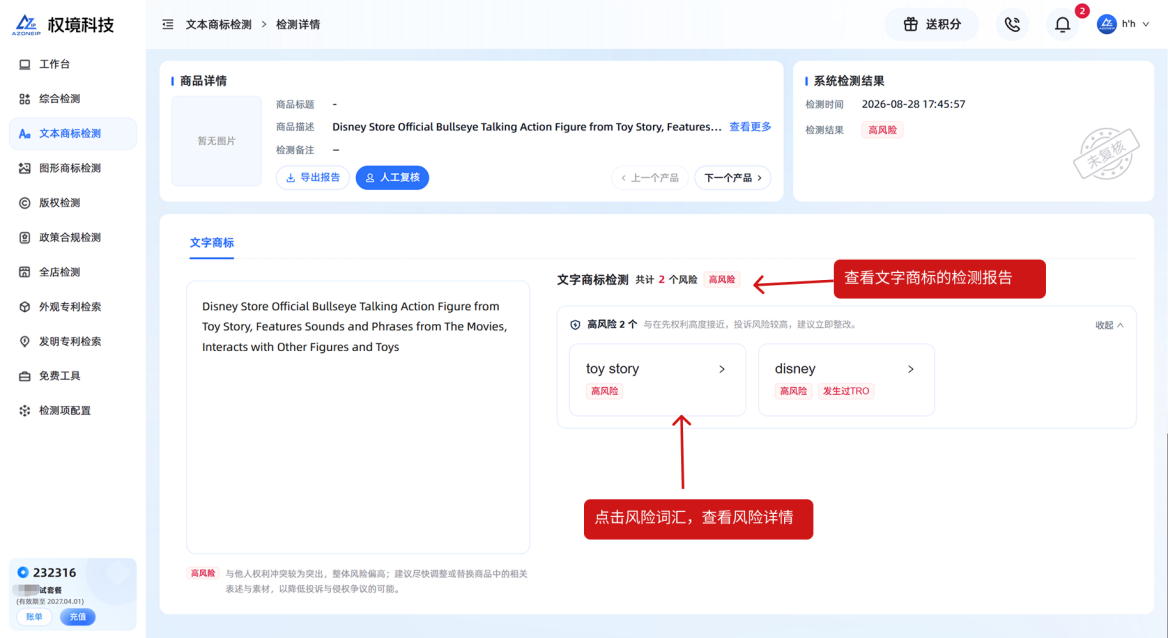Click the 检测项配置 settings icon
The height and width of the screenshot is (638, 1168).
[25, 411]
